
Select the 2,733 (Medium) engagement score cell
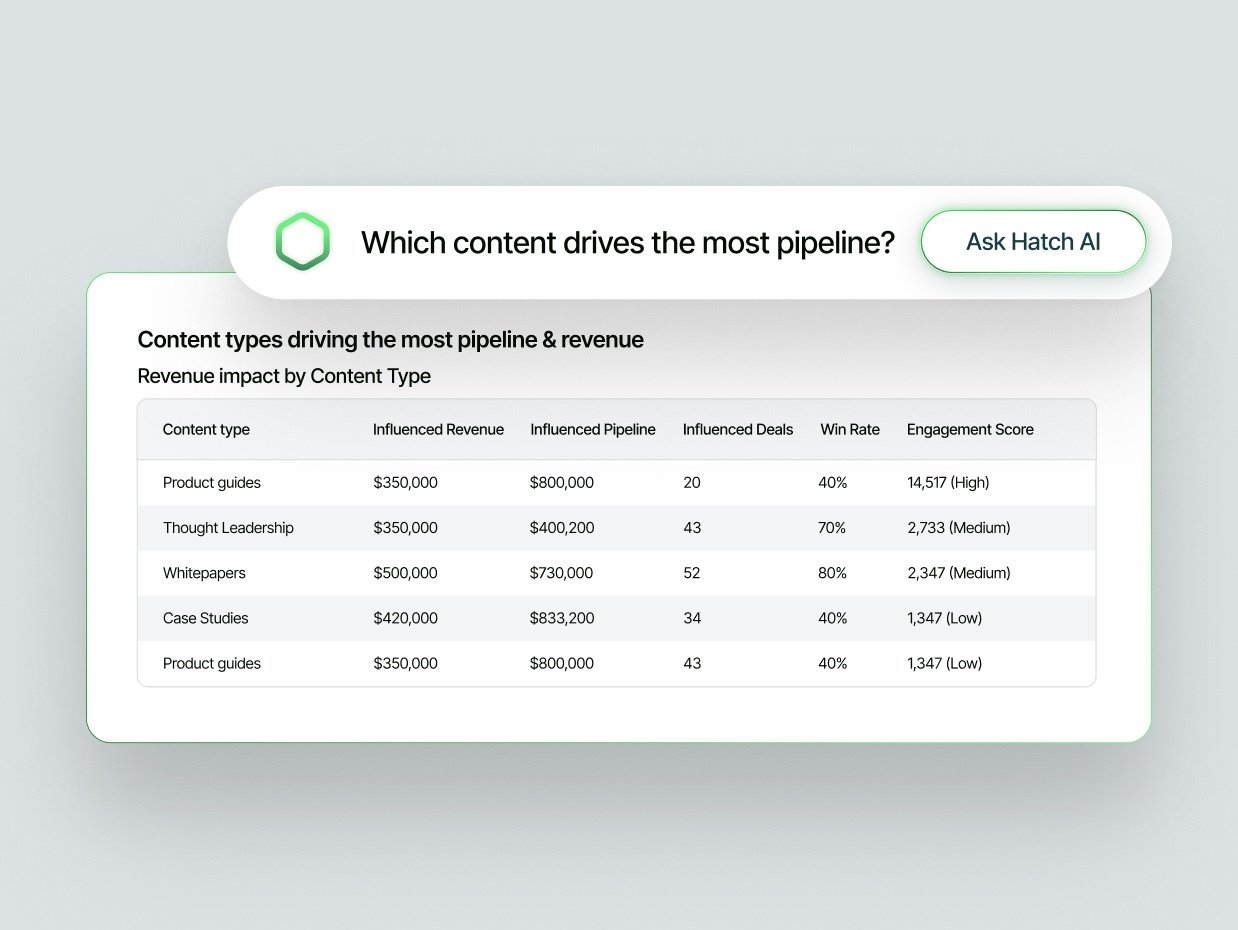(x=958, y=528)
